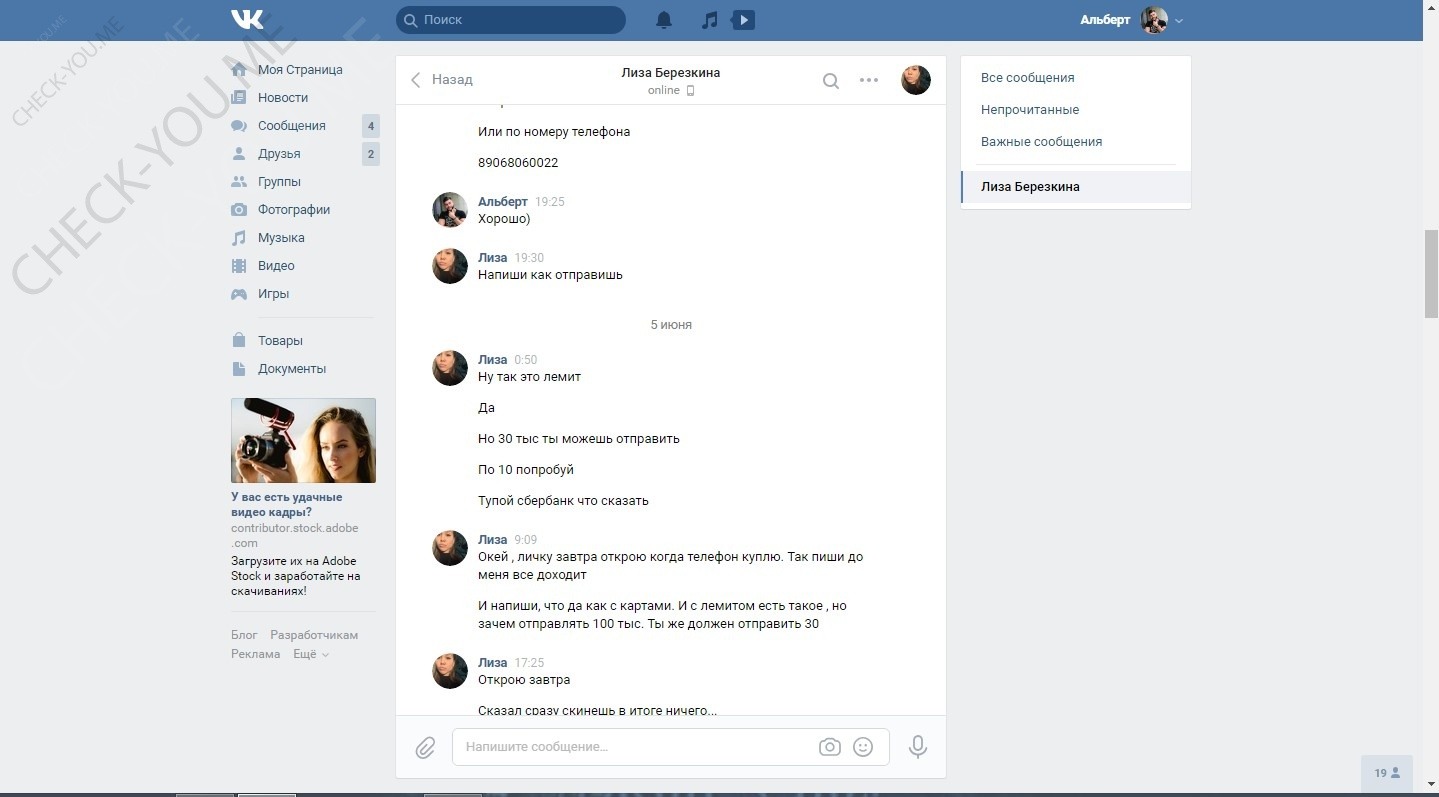The width and height of the screenshot is (1439, 797).
Task: Search within the conversation using magnifier icon
Action: click(x=830, y=81)
